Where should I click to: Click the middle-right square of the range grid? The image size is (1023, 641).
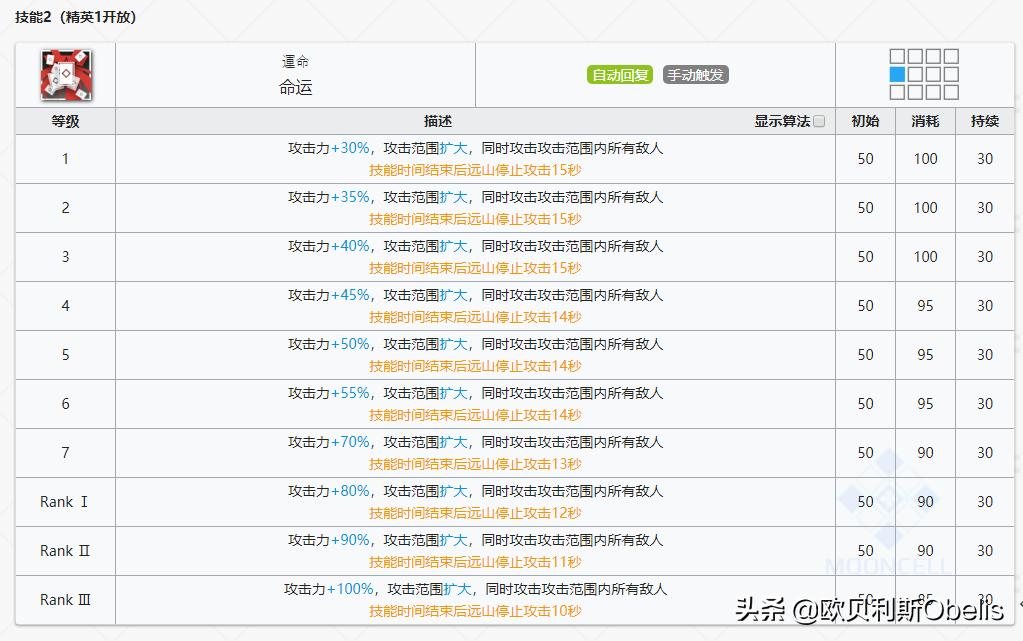click(951, 73)
